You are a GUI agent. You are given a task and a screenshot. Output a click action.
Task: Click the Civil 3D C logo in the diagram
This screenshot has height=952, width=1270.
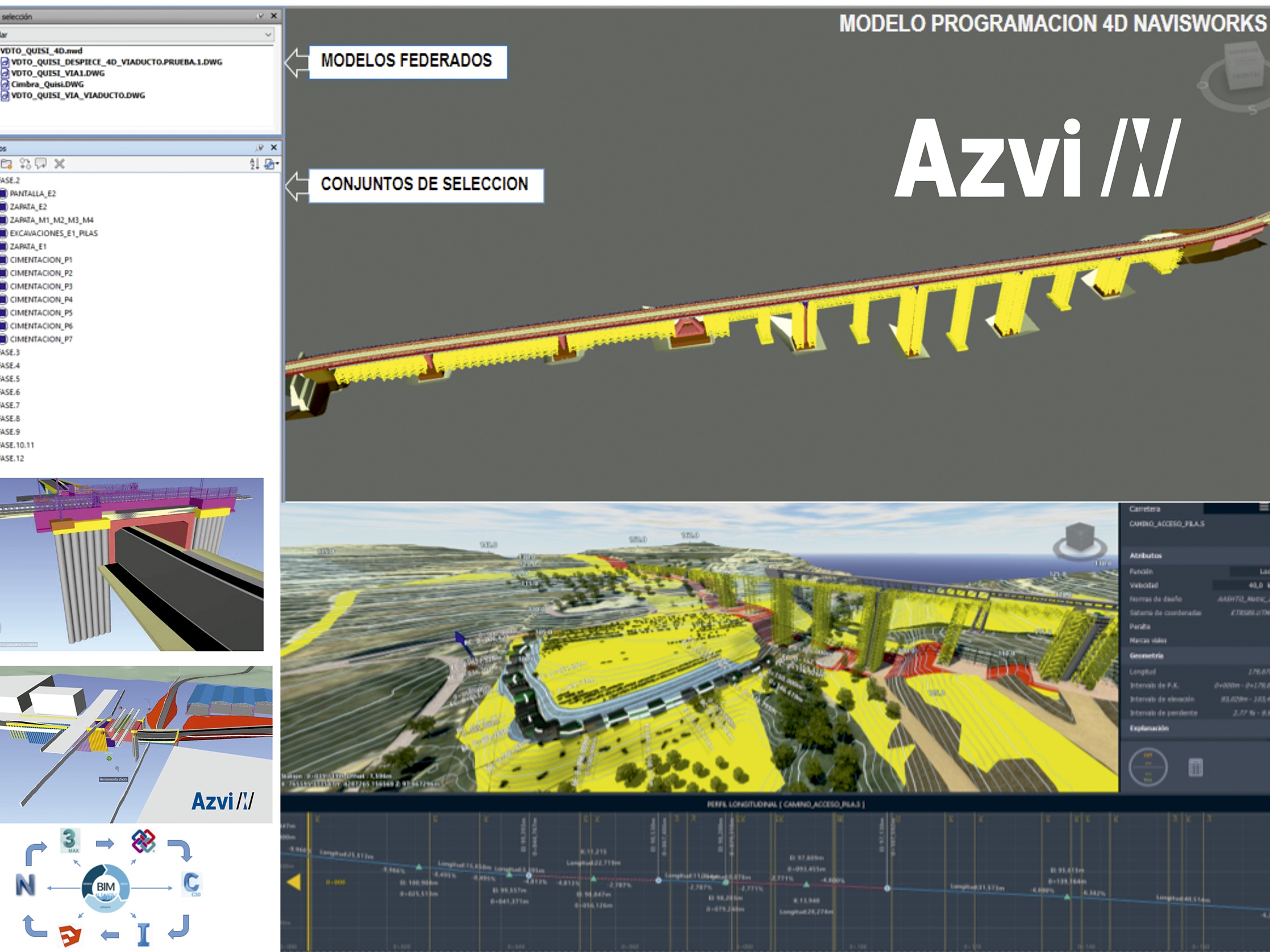(191, 884)
